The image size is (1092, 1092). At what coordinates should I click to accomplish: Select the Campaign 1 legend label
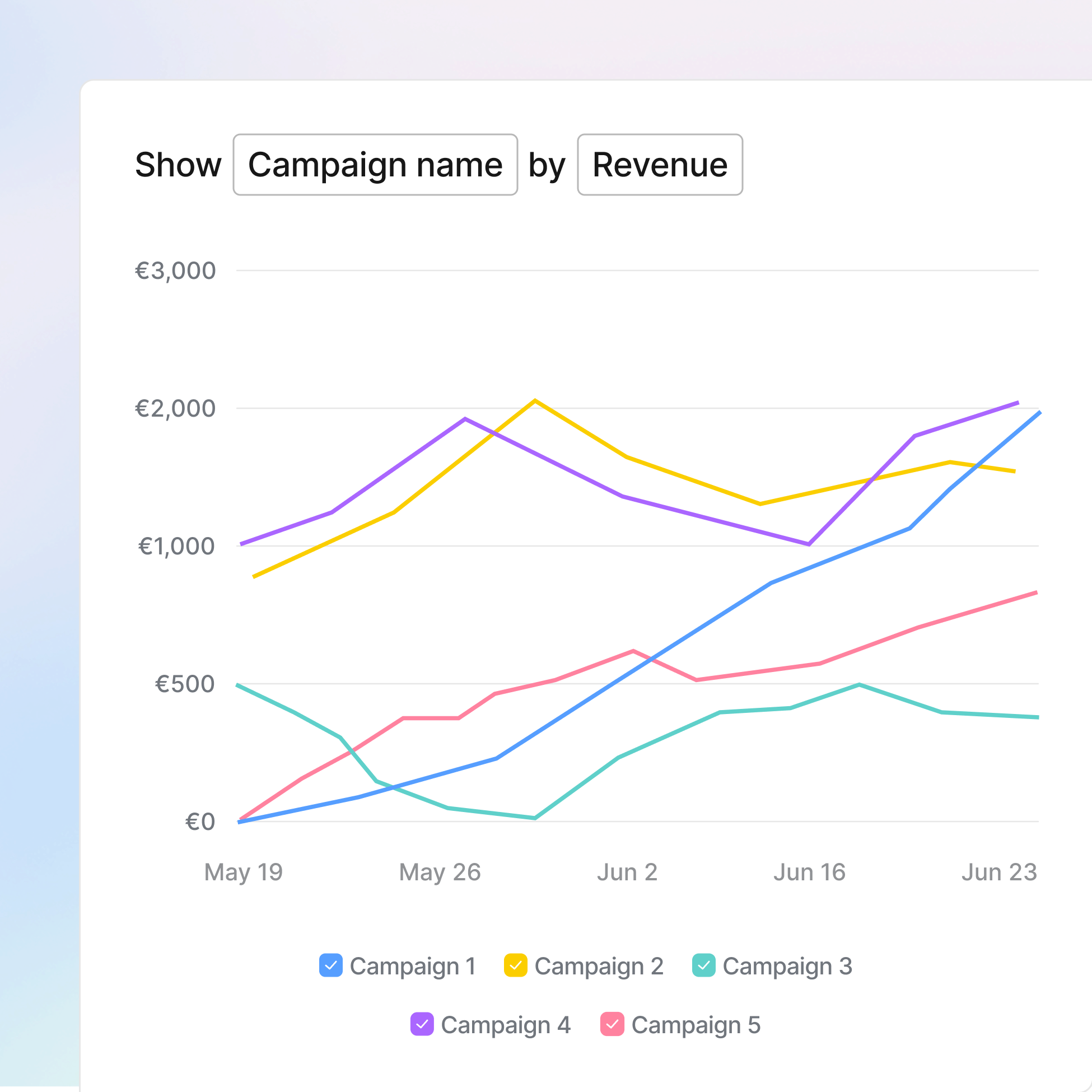click(x=412, y=967)
